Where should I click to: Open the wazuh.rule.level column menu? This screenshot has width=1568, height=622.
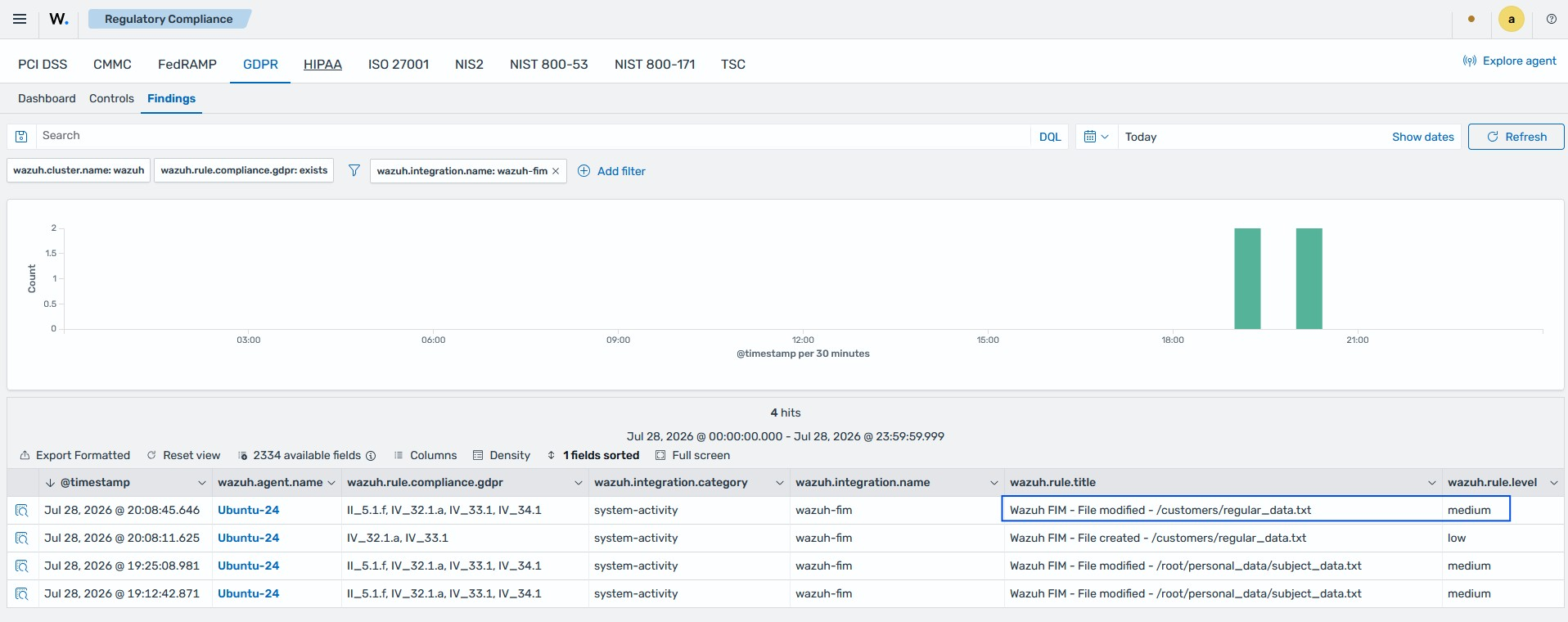1554,483
